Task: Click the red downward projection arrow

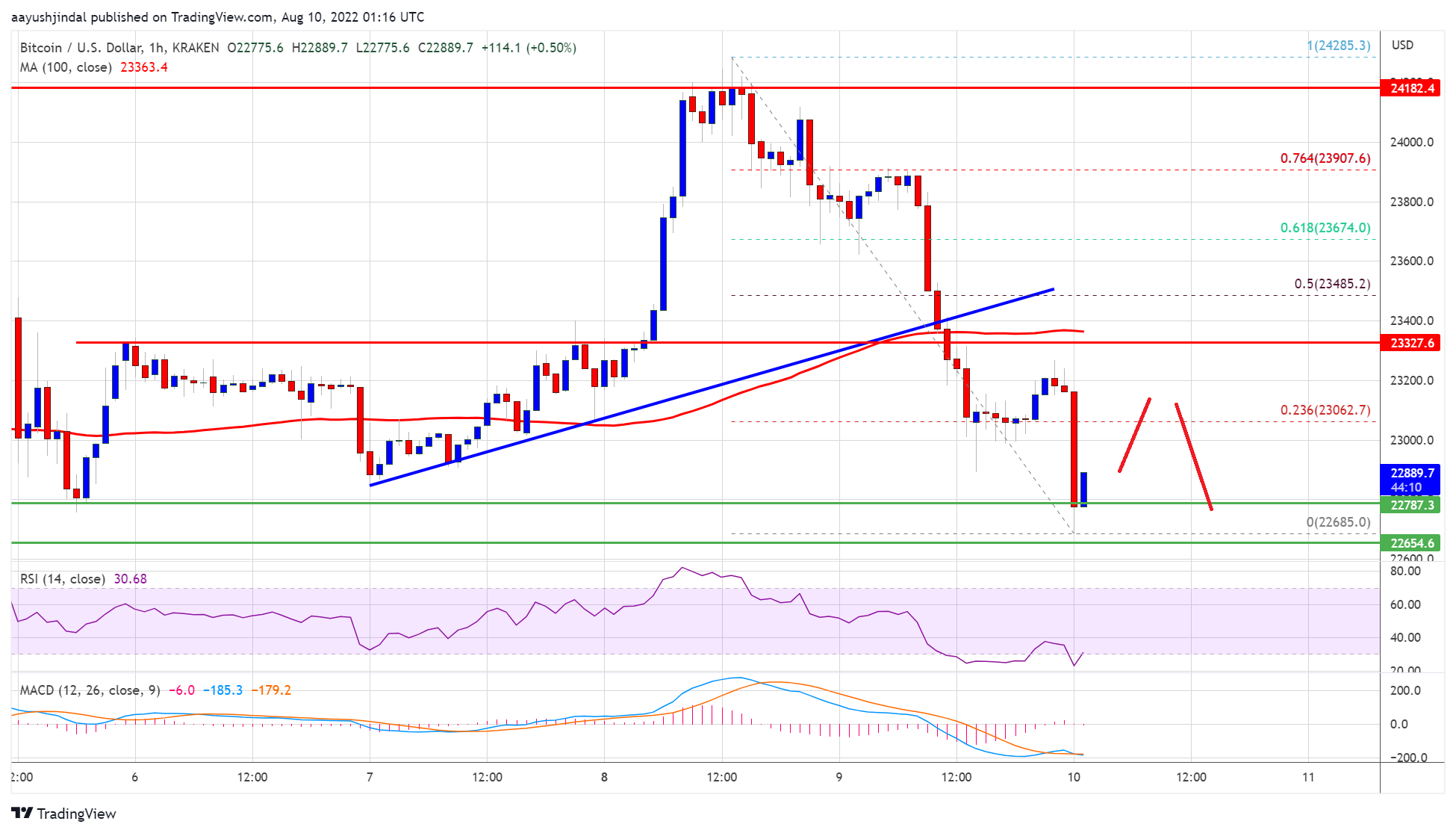Action: (1193, 456)
